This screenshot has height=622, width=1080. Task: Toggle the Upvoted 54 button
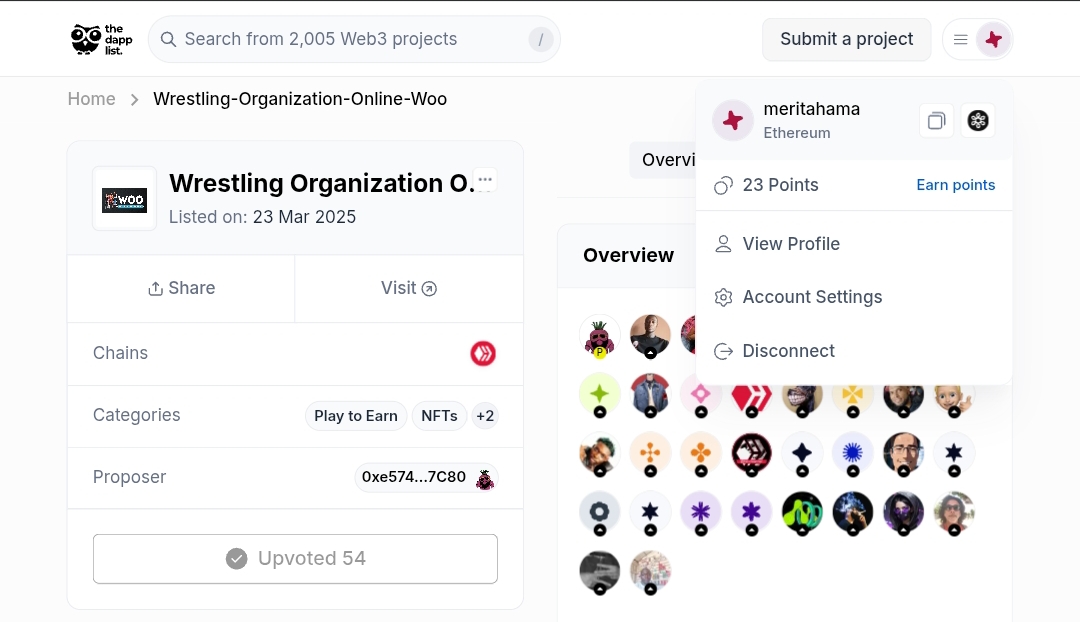(x=295, y=558)
